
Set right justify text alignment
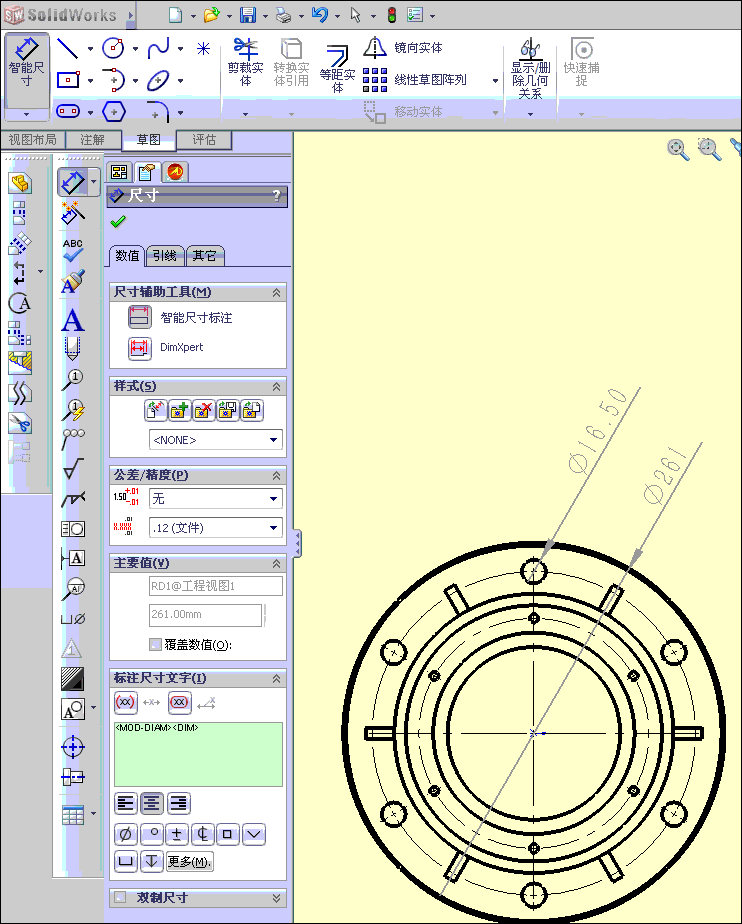click(x=179, y=803)
